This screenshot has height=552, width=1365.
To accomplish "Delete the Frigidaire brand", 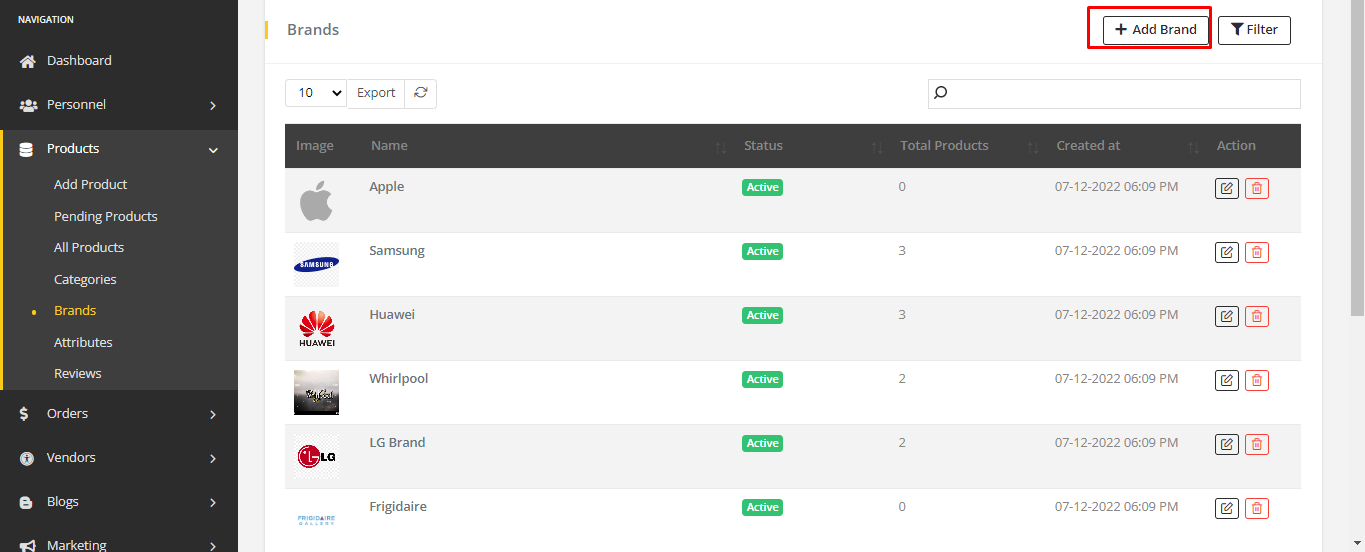I will pyautogui.click(x=1257, y=508).
